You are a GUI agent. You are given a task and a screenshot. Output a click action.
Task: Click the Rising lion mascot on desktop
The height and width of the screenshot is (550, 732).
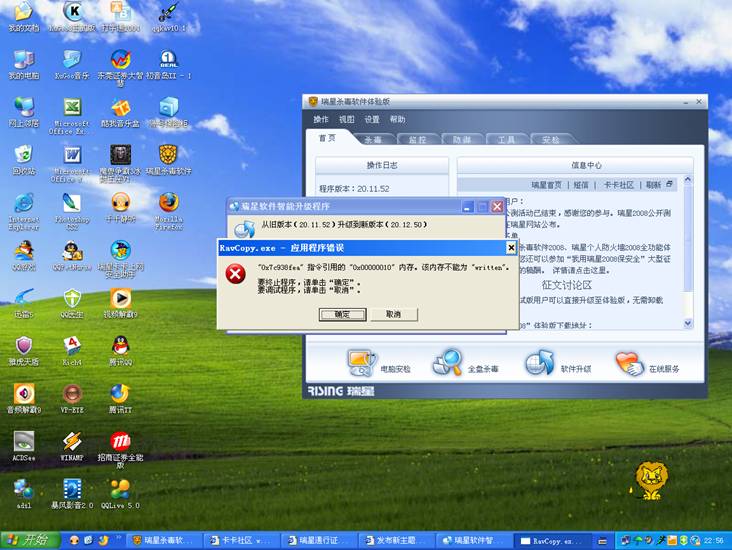tap(651, 481)
